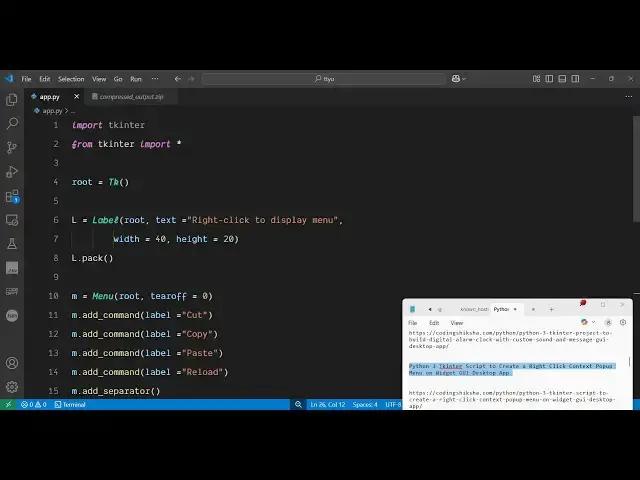
Task: Click the m.add_separator() line
Action: (116, 391)
